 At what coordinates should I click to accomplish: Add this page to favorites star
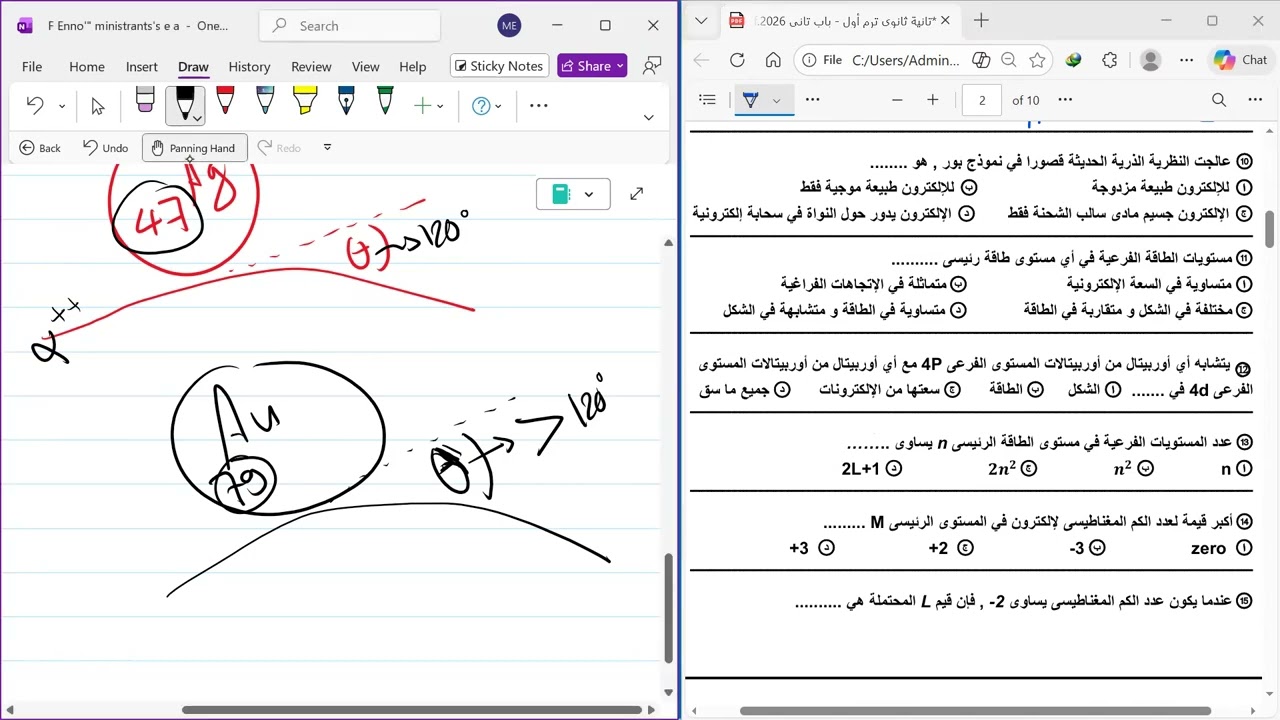click(x=1037, y=60)
